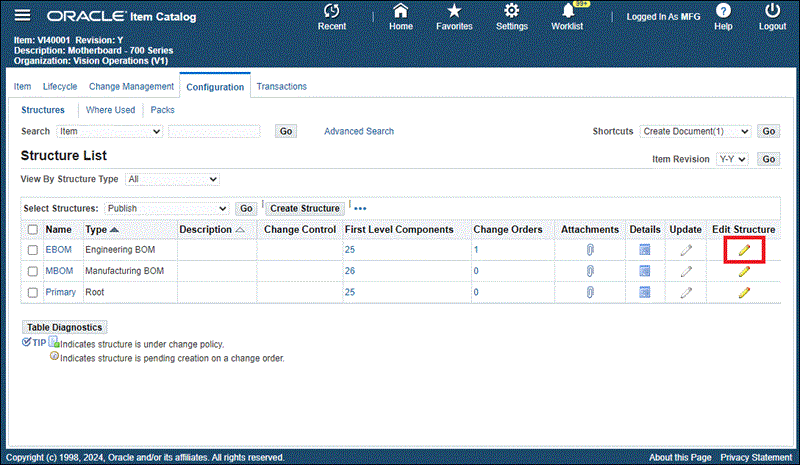This screenshot has width=800, height=465.
Task: View details icon for EBOM structure
Action: 645,250
